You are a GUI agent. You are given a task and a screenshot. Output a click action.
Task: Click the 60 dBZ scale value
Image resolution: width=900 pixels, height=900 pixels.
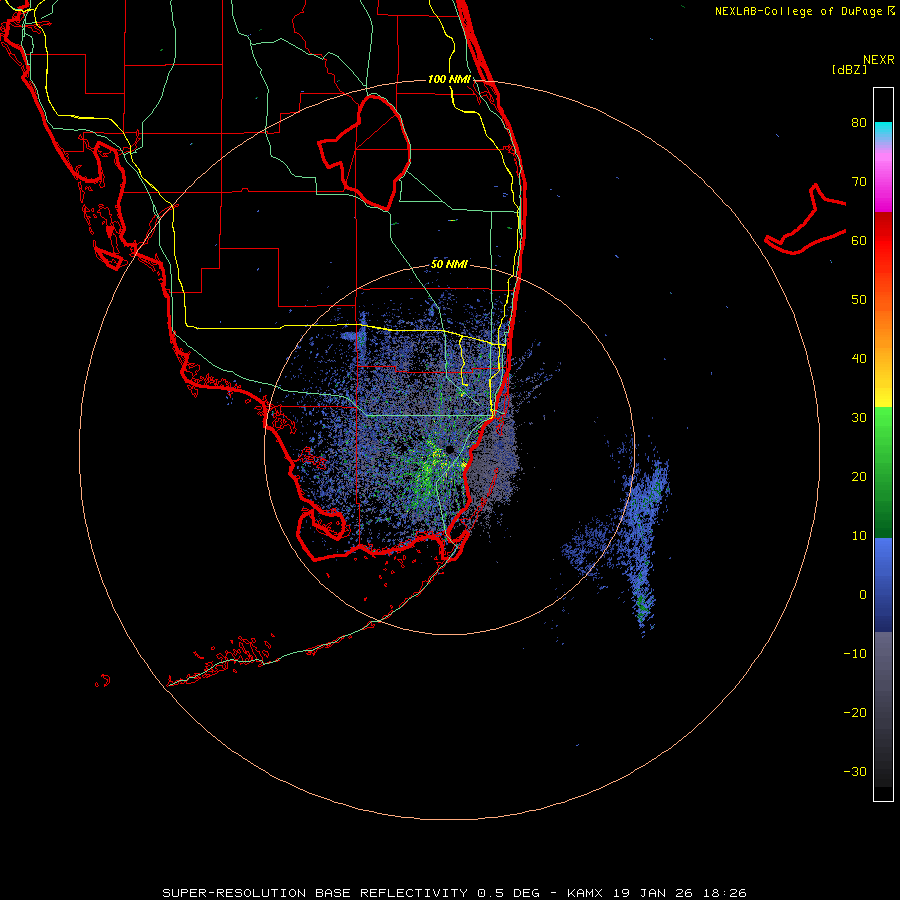[x=859, y=240]
